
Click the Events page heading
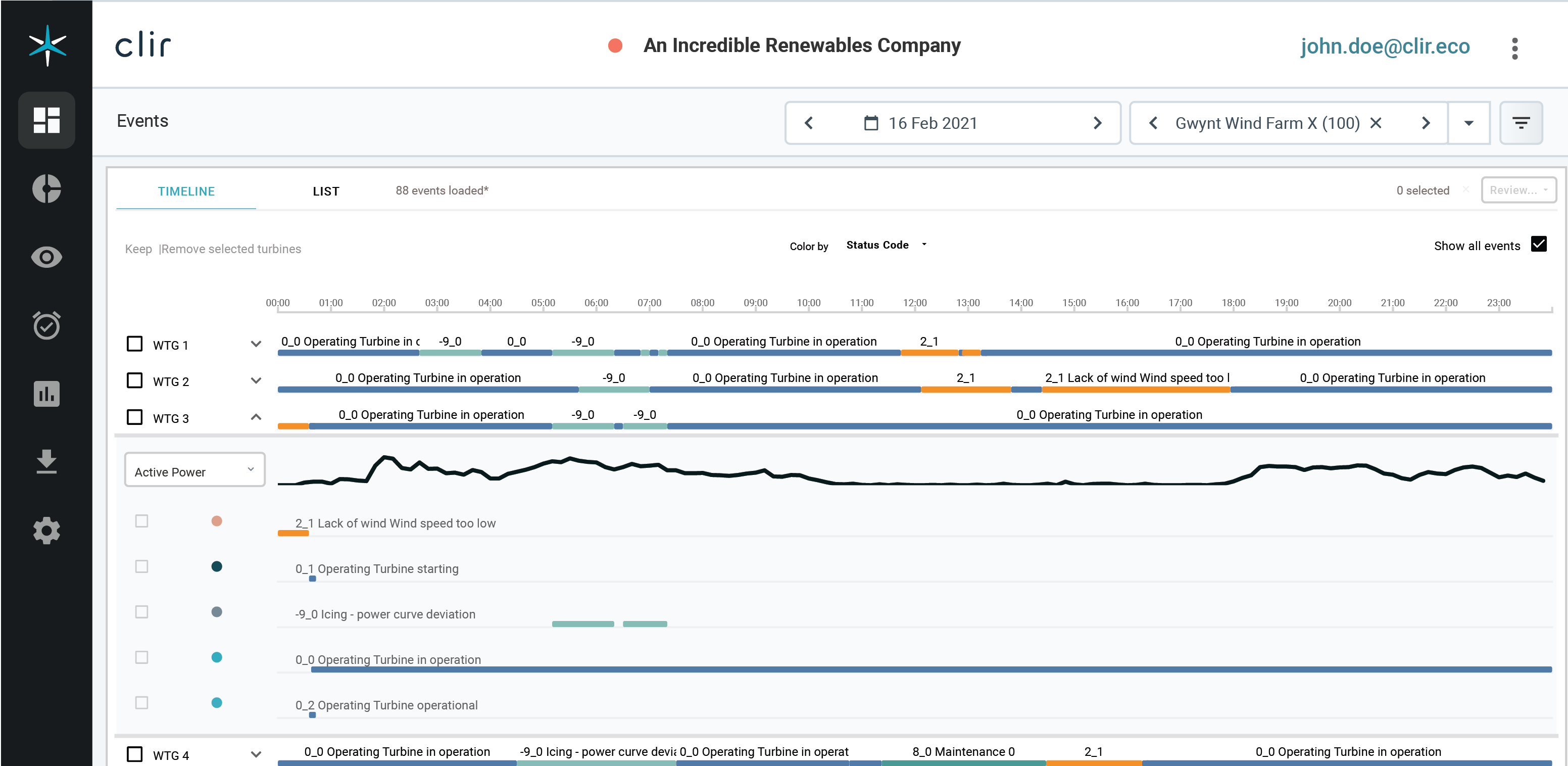click(x=142, y=121)
